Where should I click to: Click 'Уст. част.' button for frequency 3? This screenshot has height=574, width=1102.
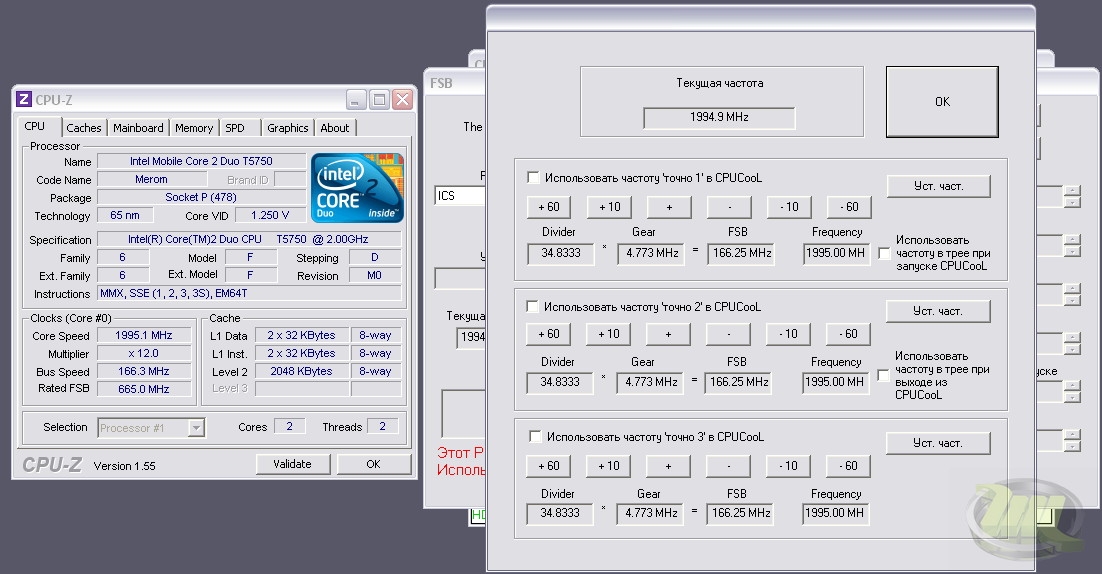tap(938, 443)
